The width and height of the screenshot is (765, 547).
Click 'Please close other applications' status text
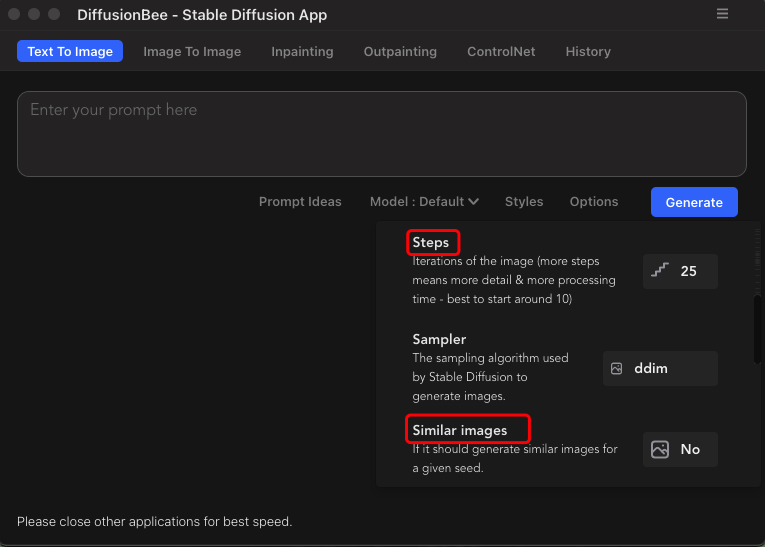(155, 522)
